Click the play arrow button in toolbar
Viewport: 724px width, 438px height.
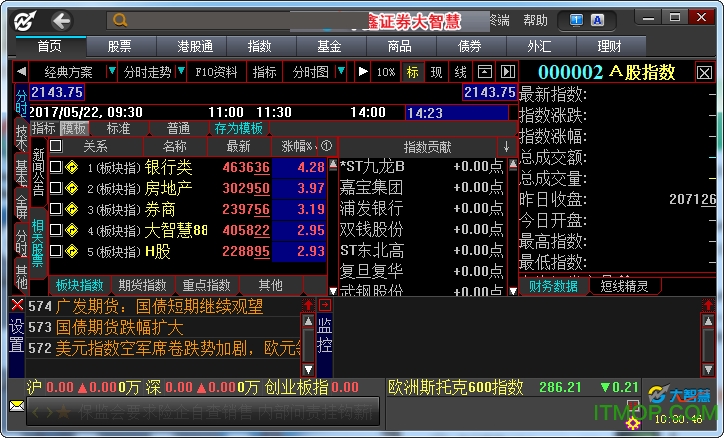click(x=363, y=72)
